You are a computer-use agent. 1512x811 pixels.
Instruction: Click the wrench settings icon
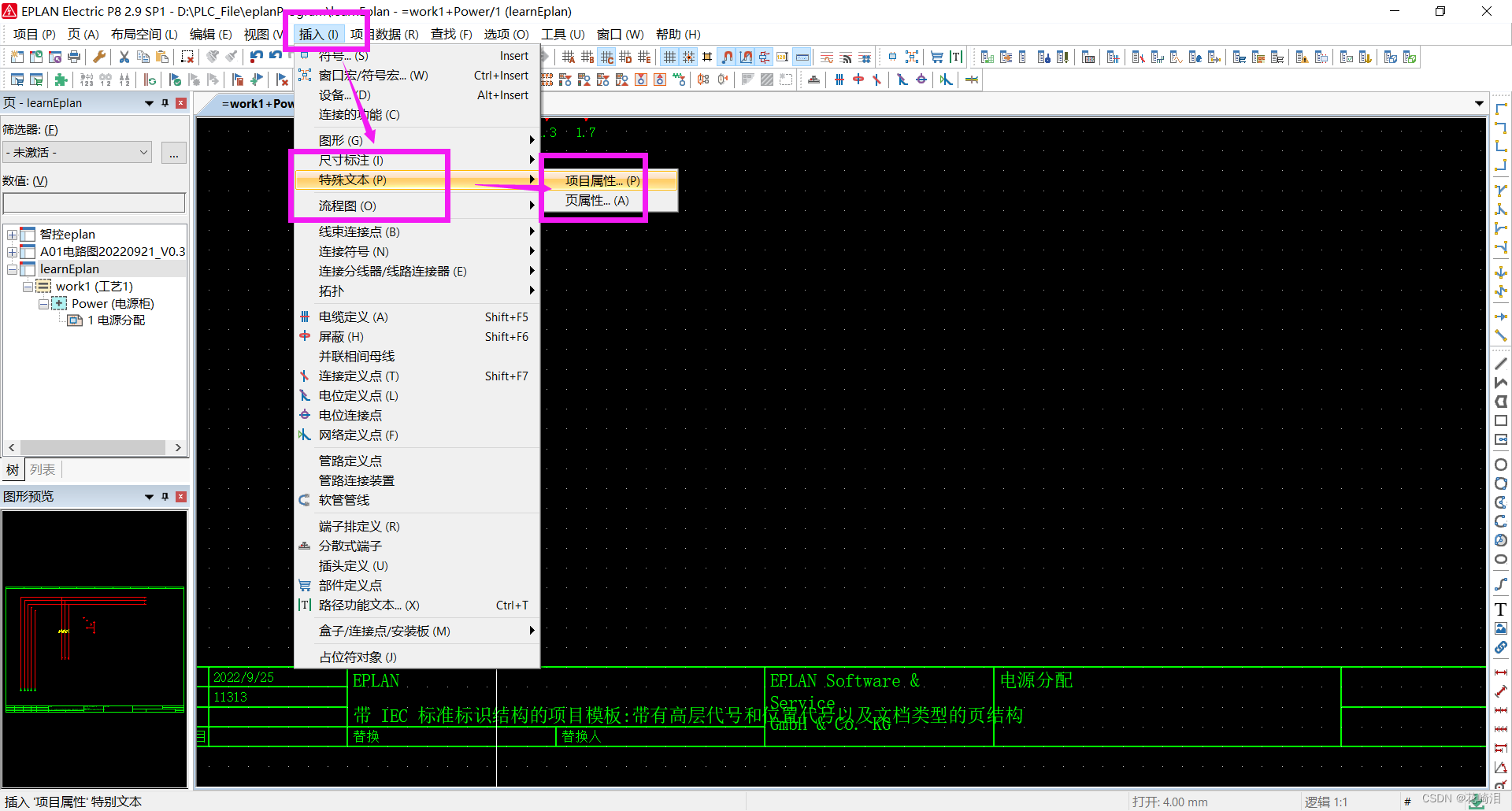99,57
